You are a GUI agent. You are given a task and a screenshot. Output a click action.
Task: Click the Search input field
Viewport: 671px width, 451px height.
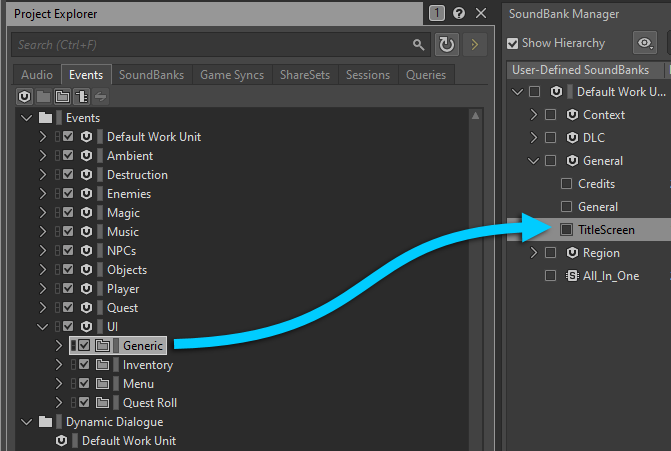[210, 45]
